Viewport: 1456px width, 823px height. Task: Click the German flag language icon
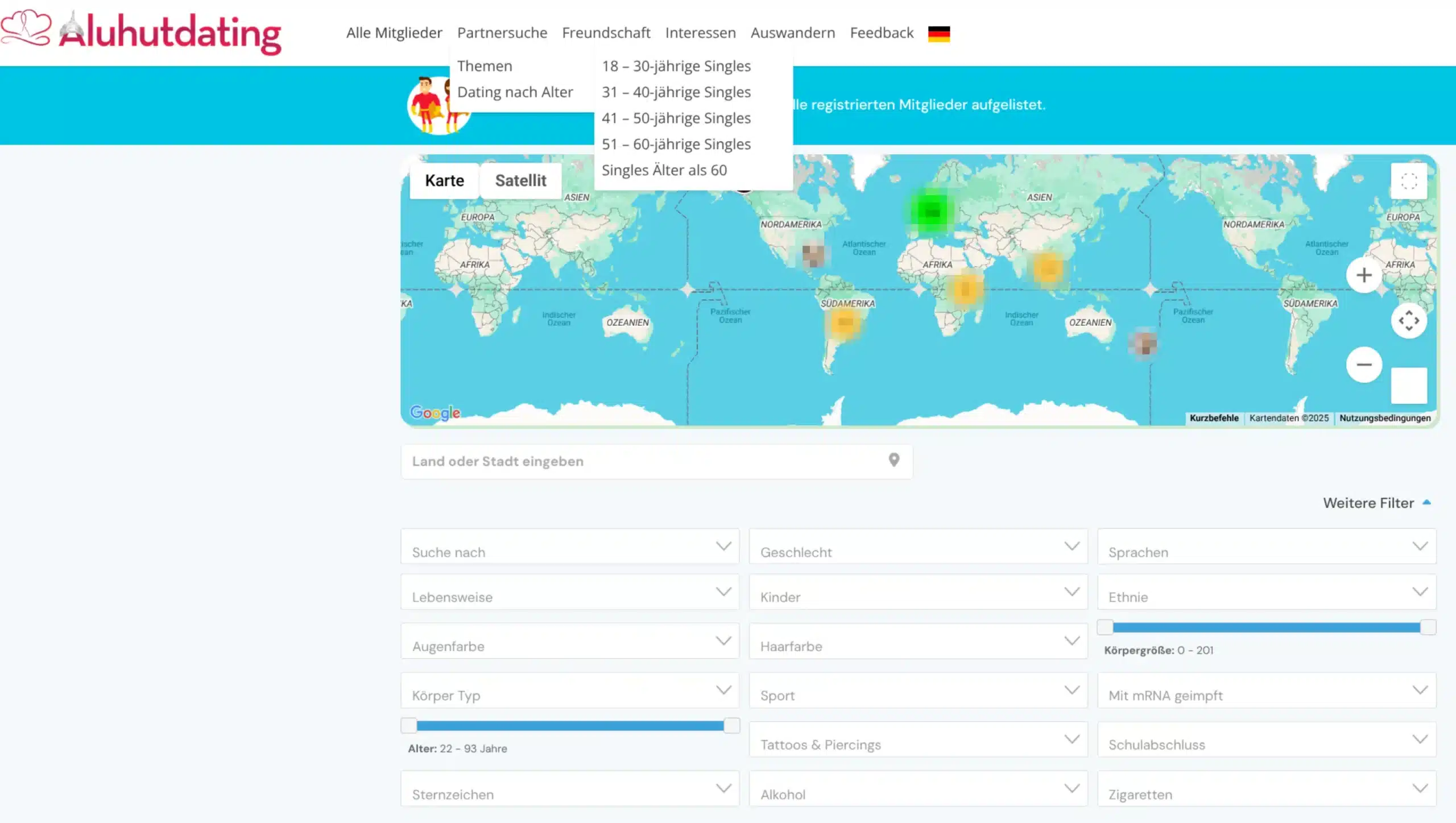[938, 34]
